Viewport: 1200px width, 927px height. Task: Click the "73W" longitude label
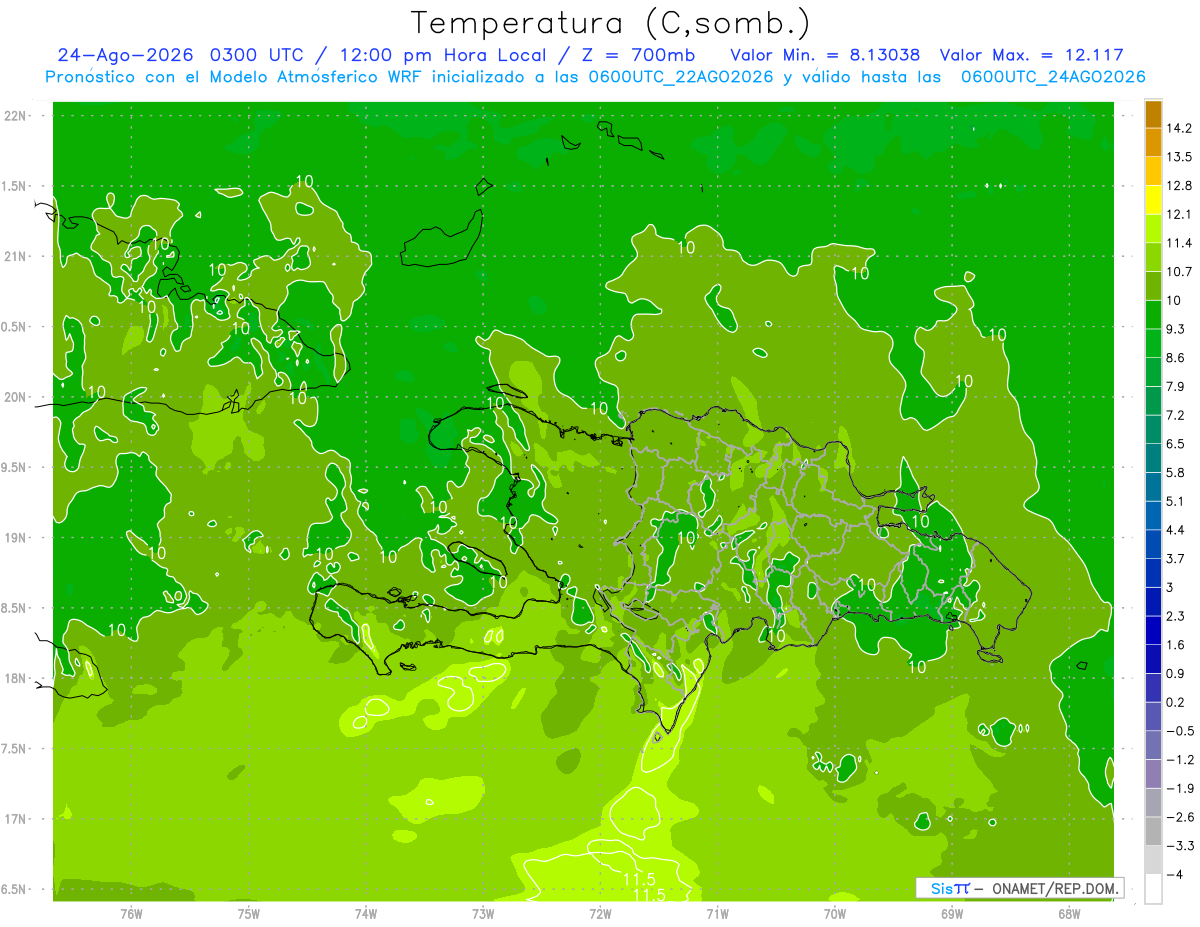click(x=483, y=914)
